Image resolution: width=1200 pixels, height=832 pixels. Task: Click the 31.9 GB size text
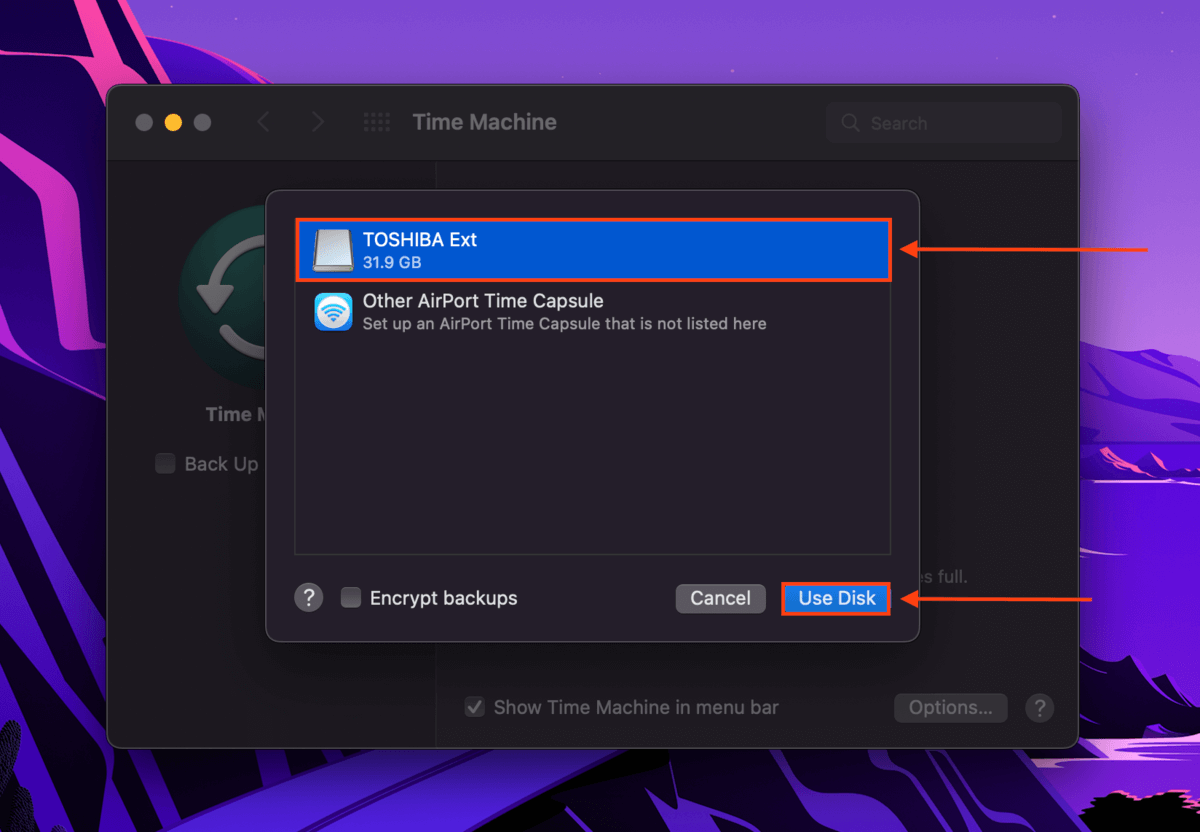click(x=392, y=263)
